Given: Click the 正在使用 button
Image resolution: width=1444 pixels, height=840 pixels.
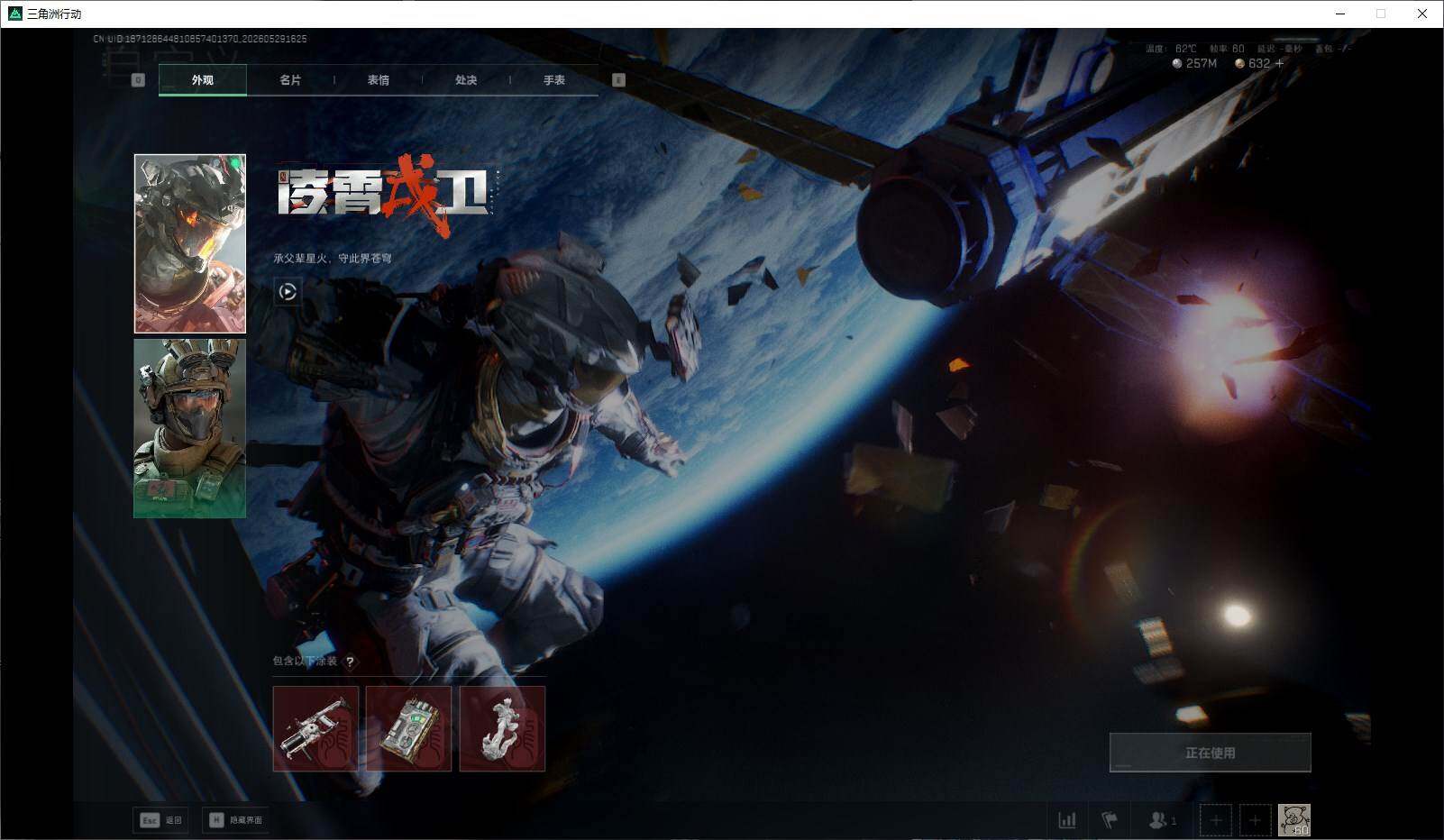Looking at the screenshot, I should tap(1210, 753).
